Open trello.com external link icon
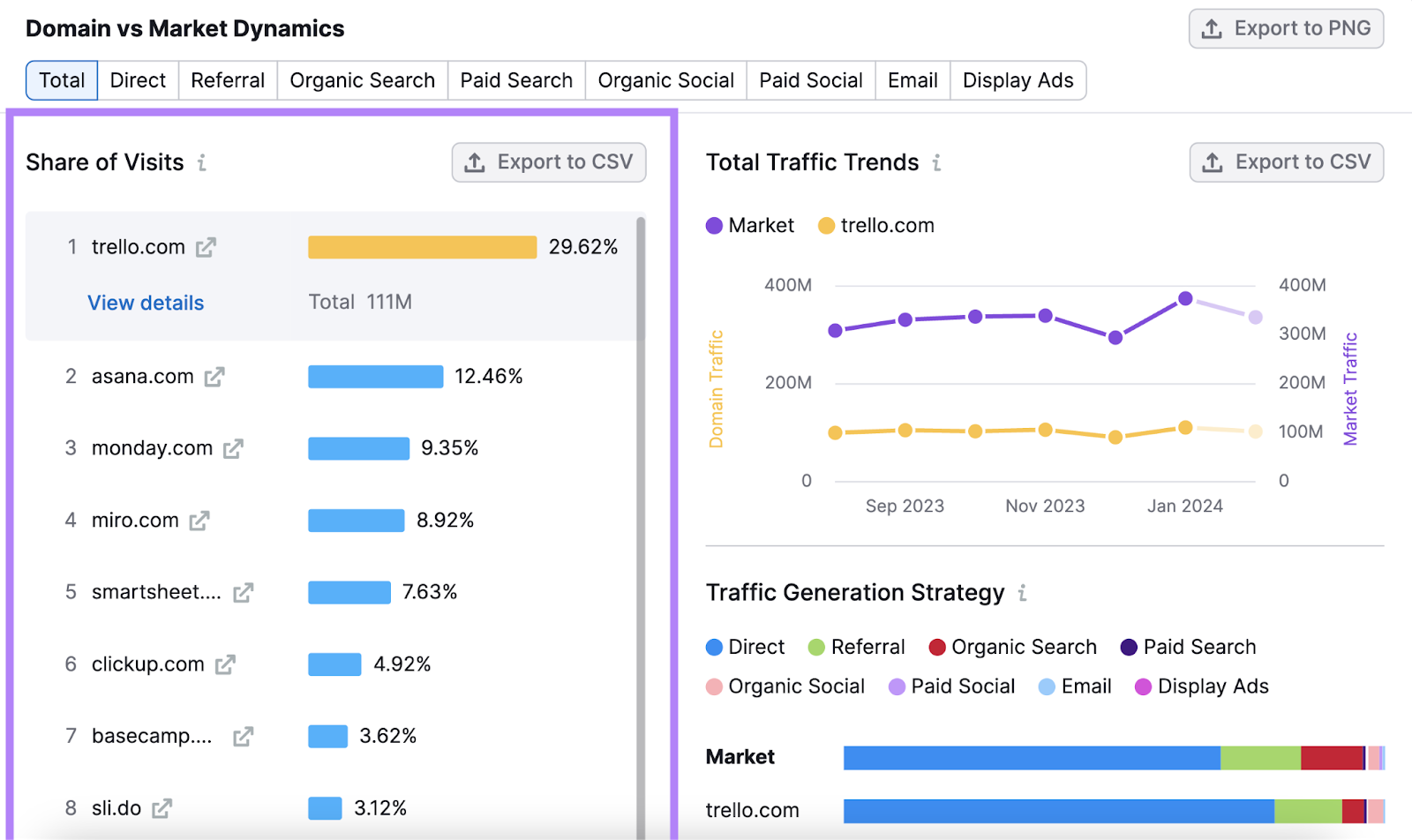 [206, 247]
